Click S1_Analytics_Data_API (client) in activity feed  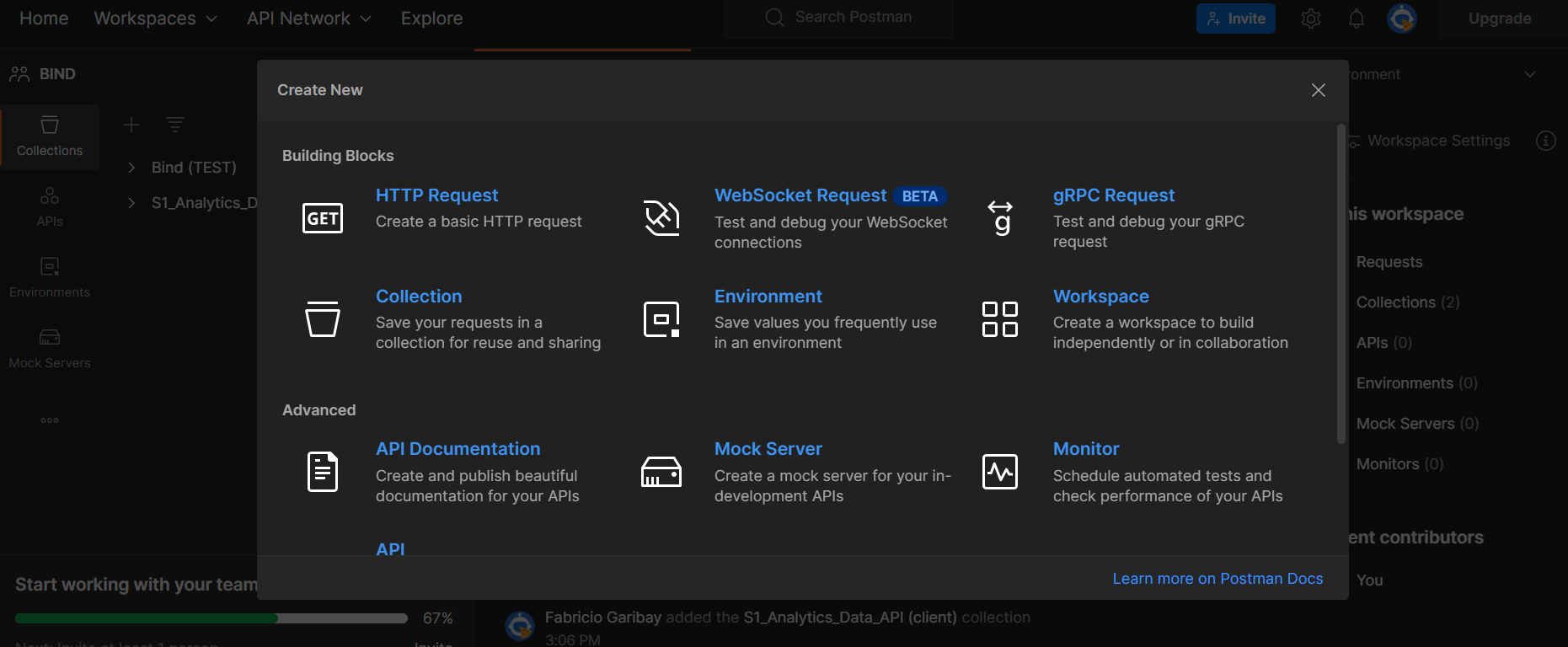(x=850, y=618)
